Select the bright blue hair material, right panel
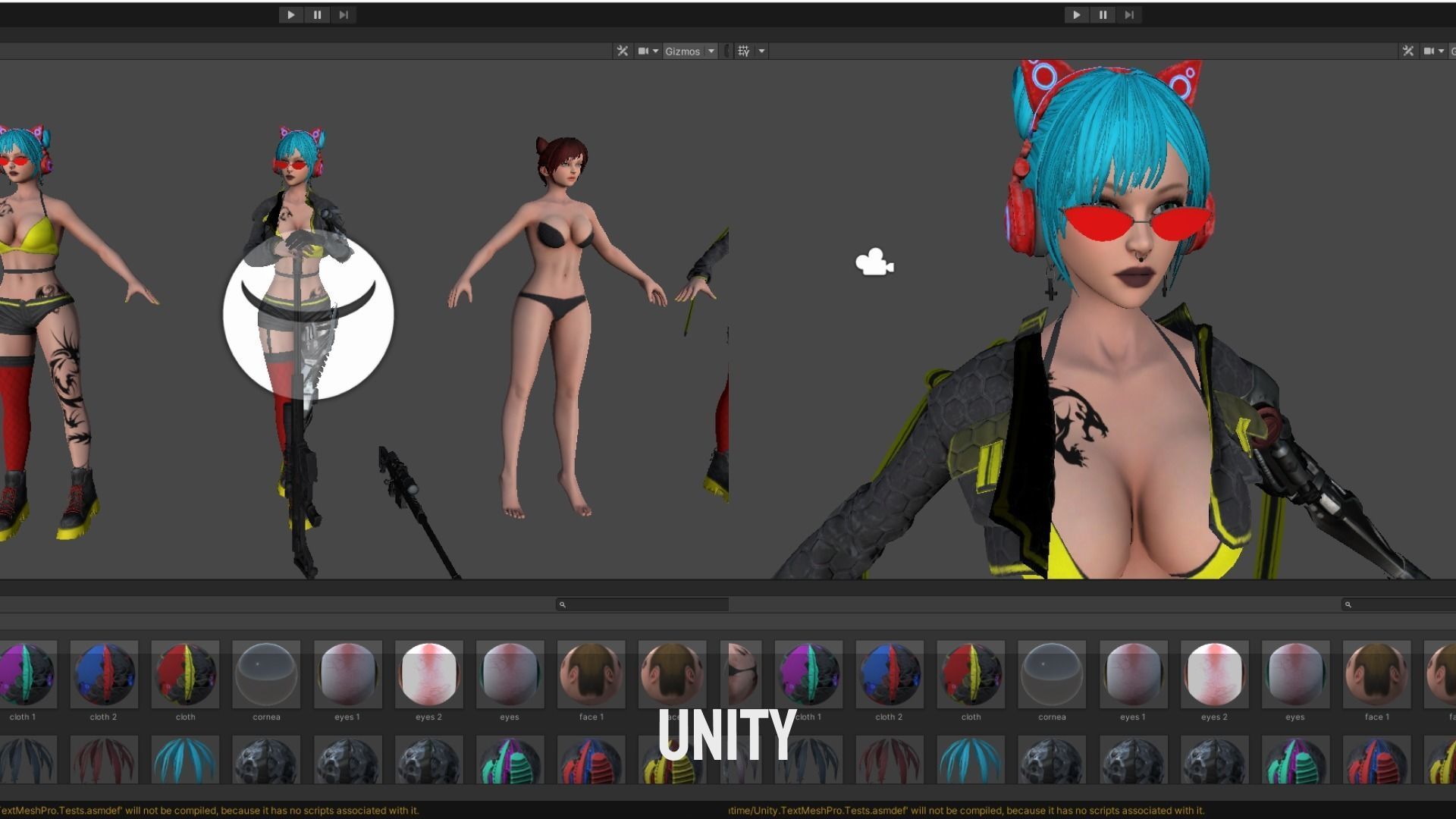The width and height of the screenshot is (1456, 819). [971, 760]
